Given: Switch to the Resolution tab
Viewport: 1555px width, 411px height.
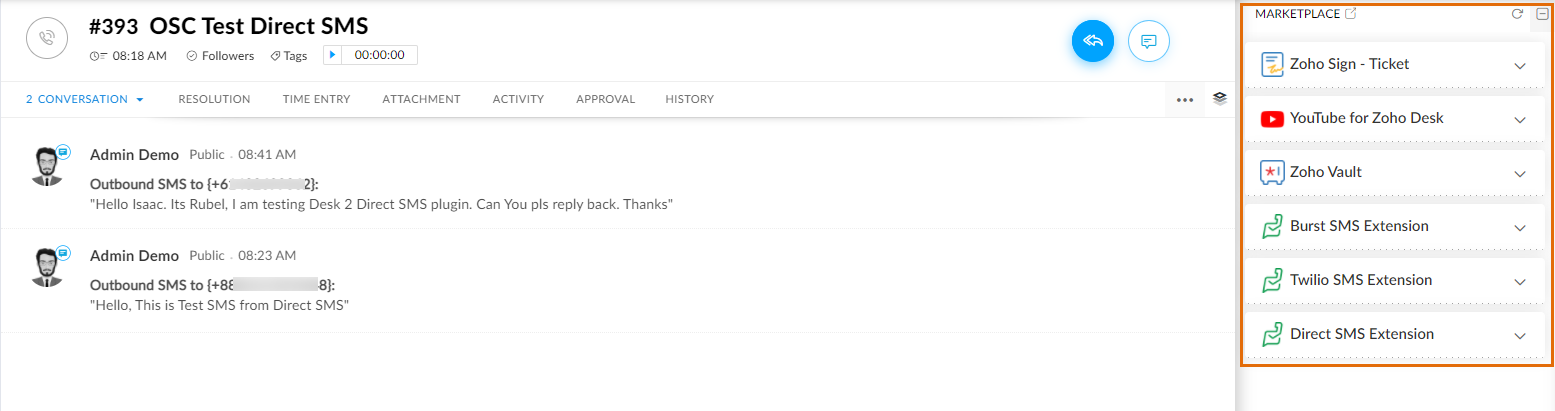Looking at the screenshot, I should 214,99.
